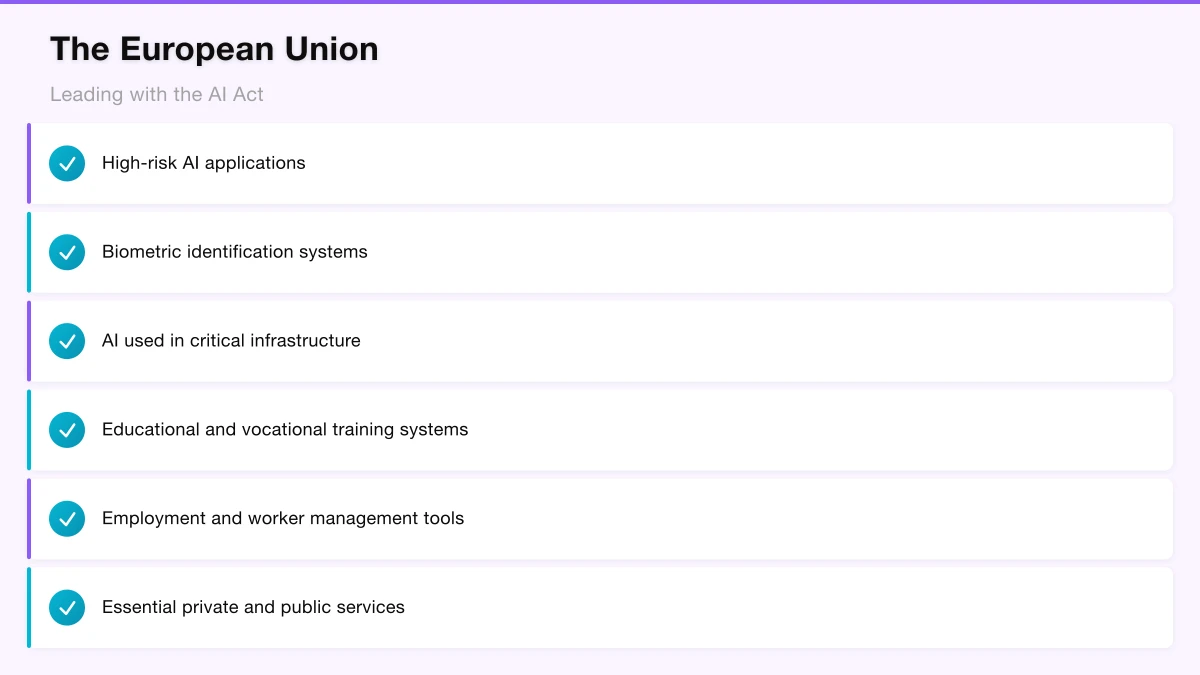Expand the High-risk AI applications card
This screenshot has width=1200, height=675.
point(600,163)
